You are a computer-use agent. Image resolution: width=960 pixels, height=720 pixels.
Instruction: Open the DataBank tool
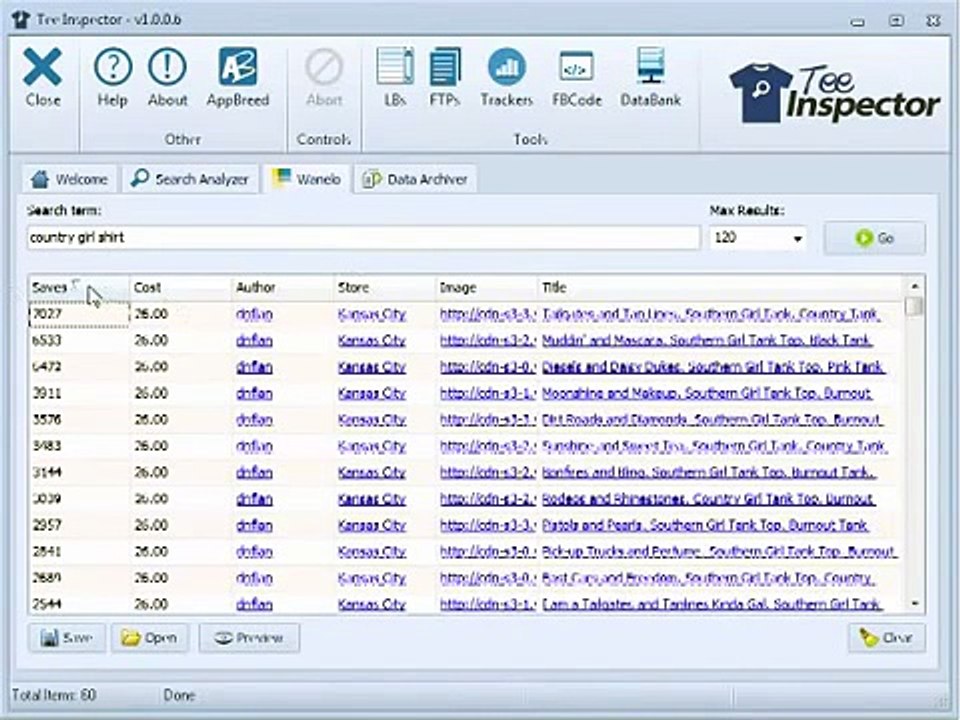(x=650, y=78)
